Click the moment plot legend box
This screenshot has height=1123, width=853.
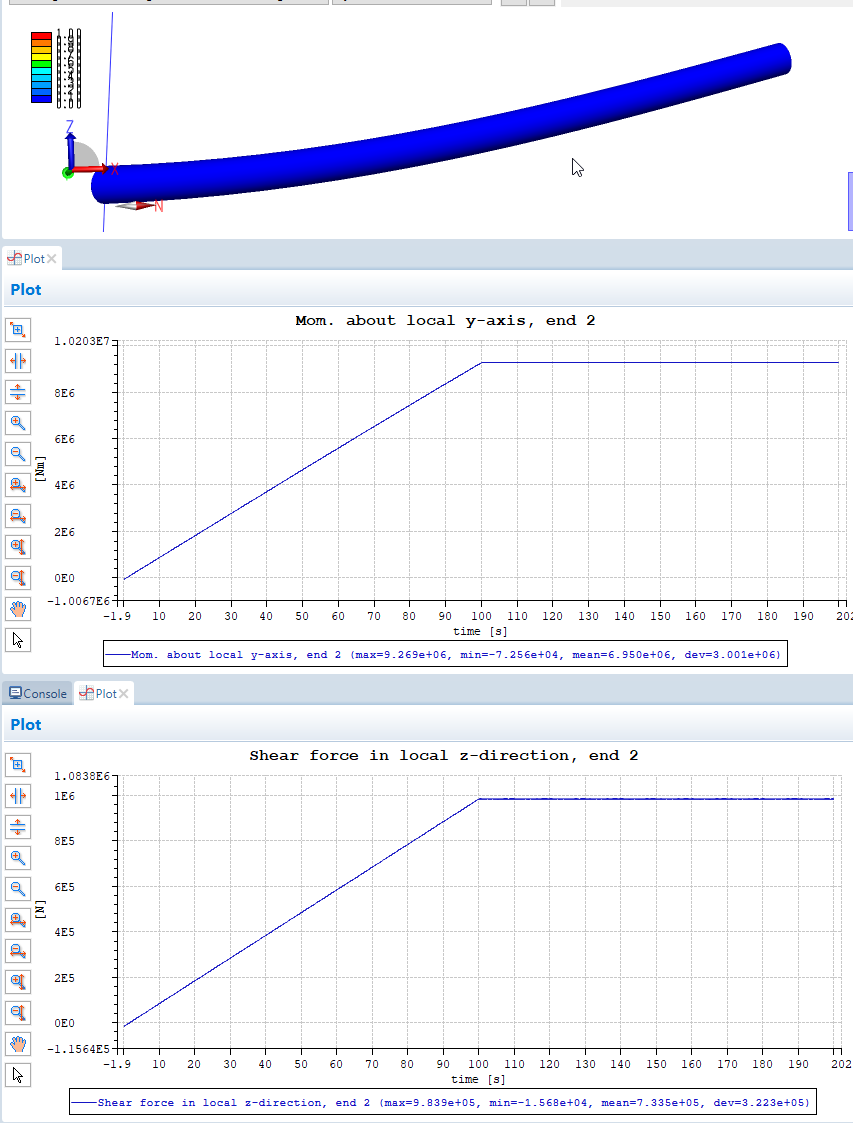click(443, 655)
